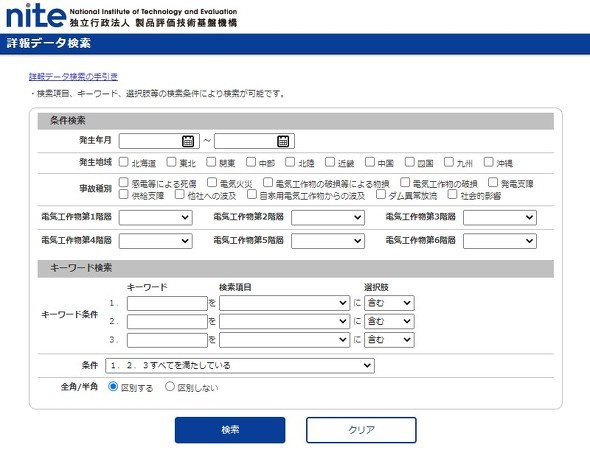Tick 発電支障 accident type
This screenshot has width=590, height=450.
coord(493,182)
